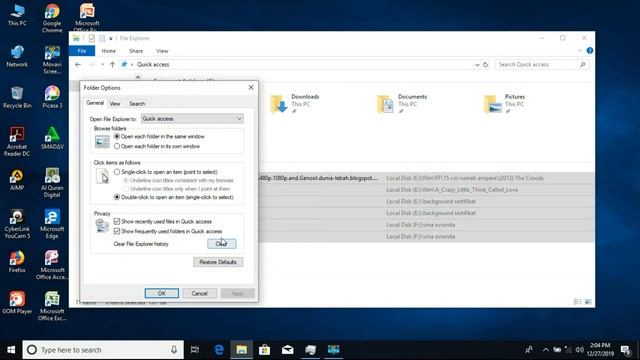Open Quick Access Toolbar customize arrow
This screenshot has height=360, width=640.
point(111,38)
